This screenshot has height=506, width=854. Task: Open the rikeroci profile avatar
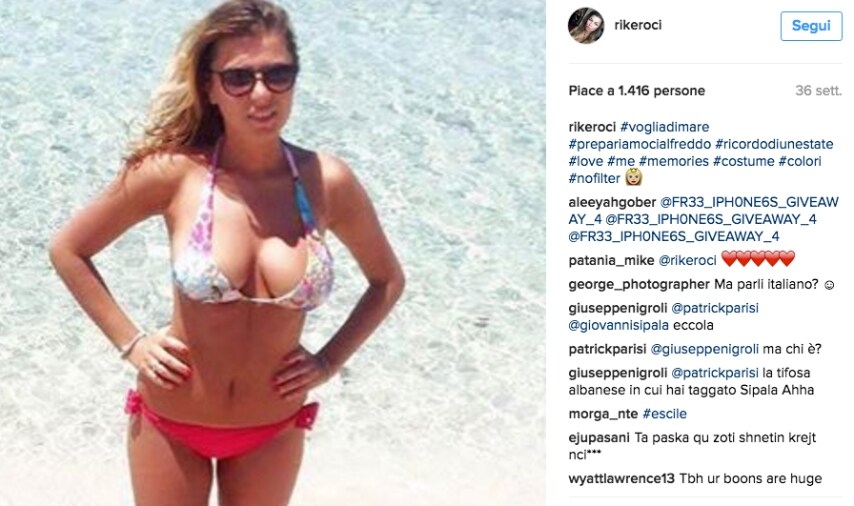(586, 26)
